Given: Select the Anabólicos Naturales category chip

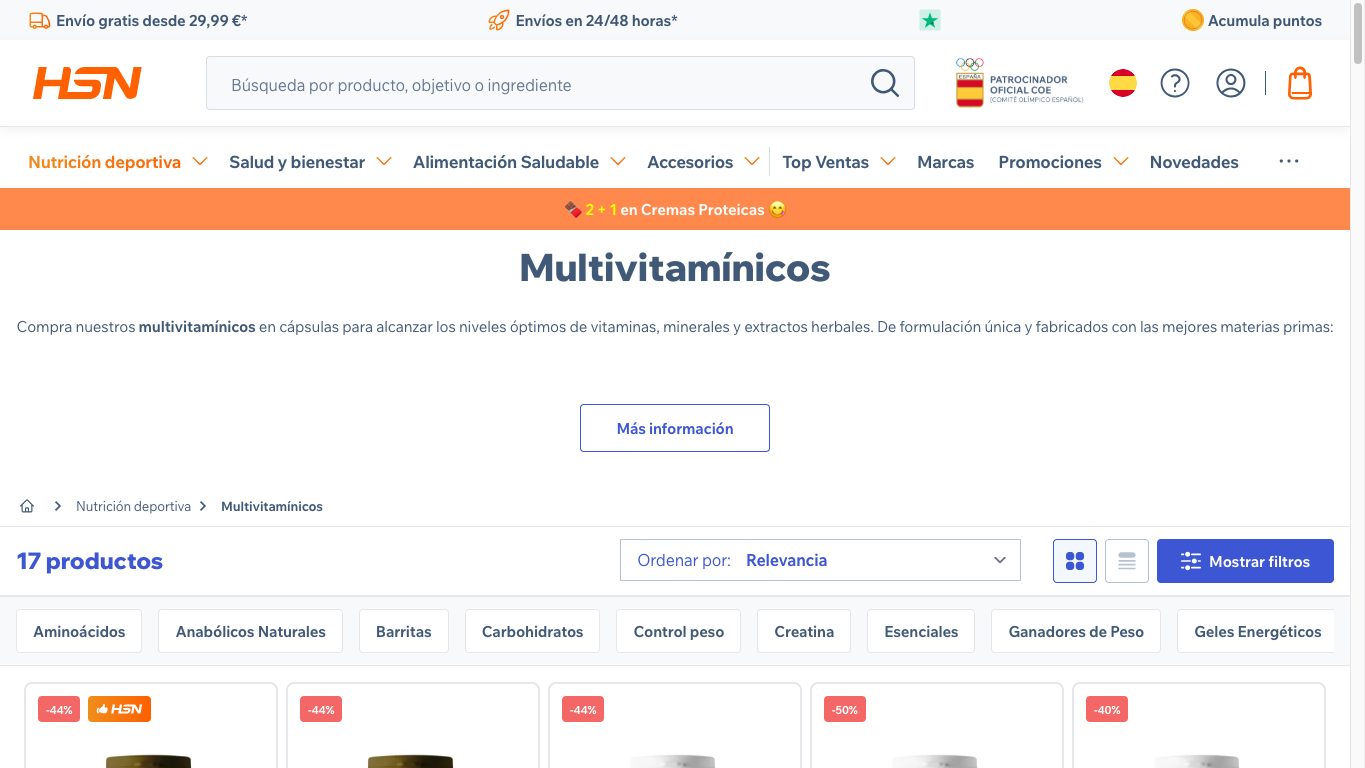Looking at the screenshot, I should 251,631.
